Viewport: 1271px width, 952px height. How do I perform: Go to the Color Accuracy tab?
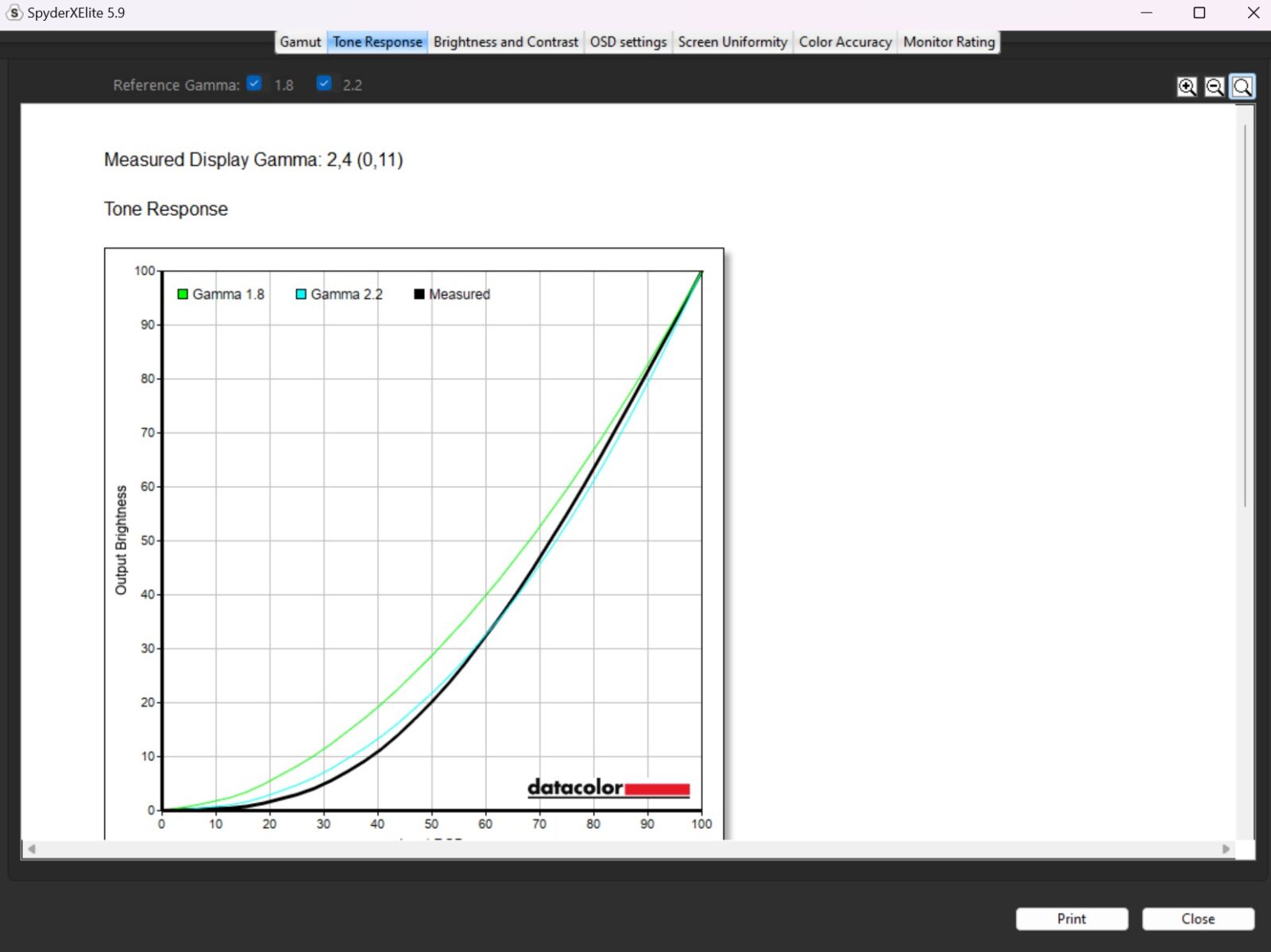click(x=844, y=42)
